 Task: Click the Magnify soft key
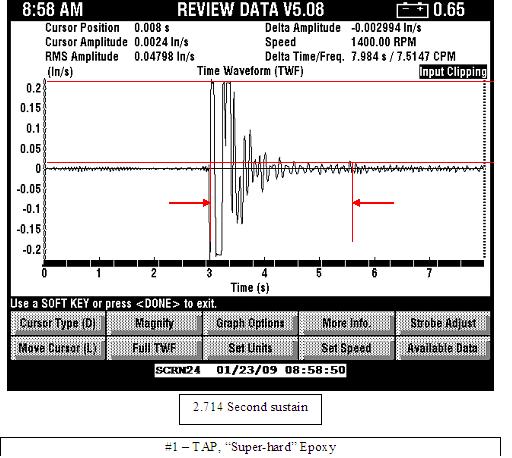coord(154,323)
